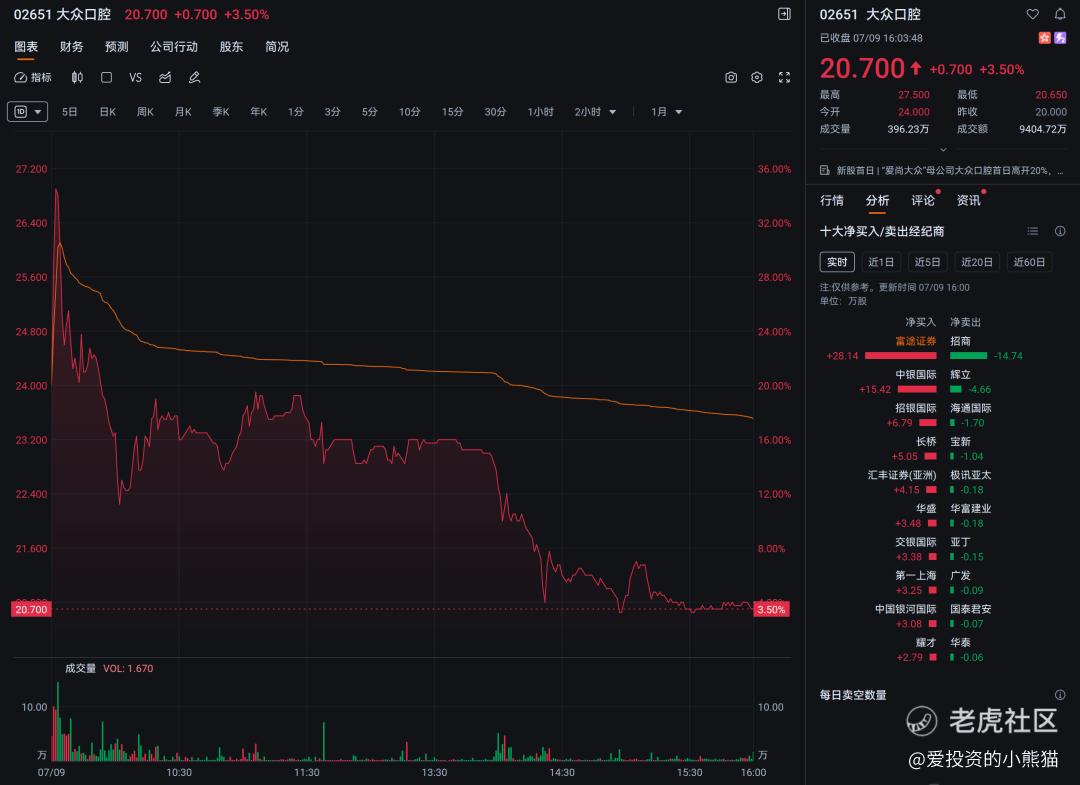Click the 成交量 VOL: 1.670 label
This screenshot has width=1080, height=785.
click(109, 668)
